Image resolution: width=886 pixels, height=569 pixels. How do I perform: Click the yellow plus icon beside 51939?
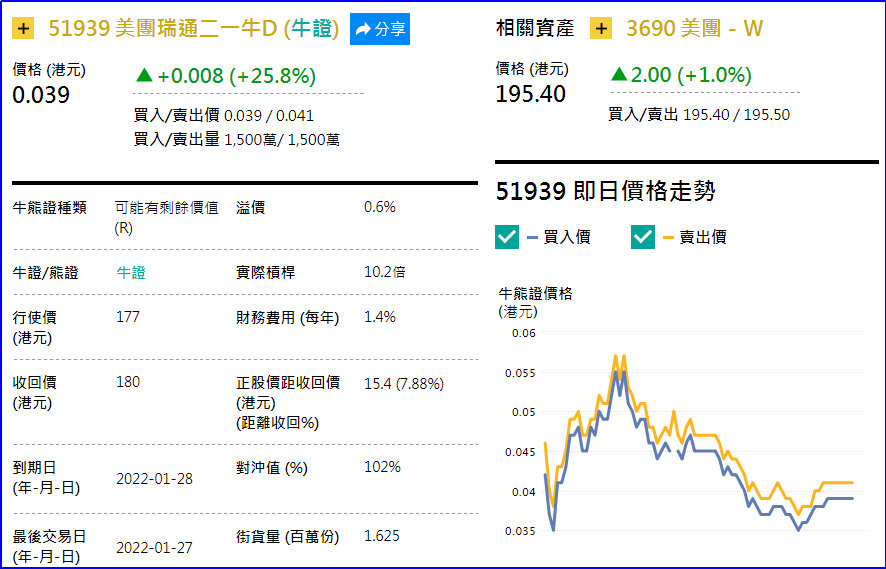(x=23, y=28)
